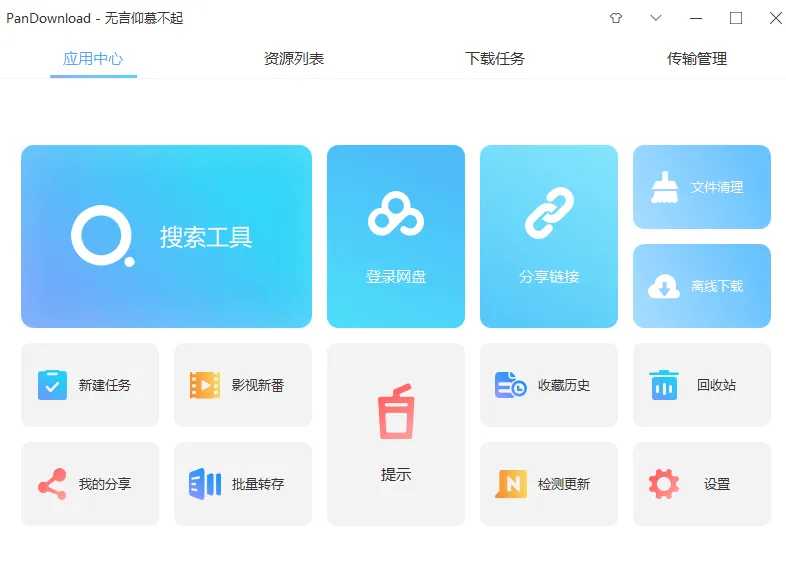Click the broom icon for 文件清理
786x562 pixels.
click(x=664, y=187)
